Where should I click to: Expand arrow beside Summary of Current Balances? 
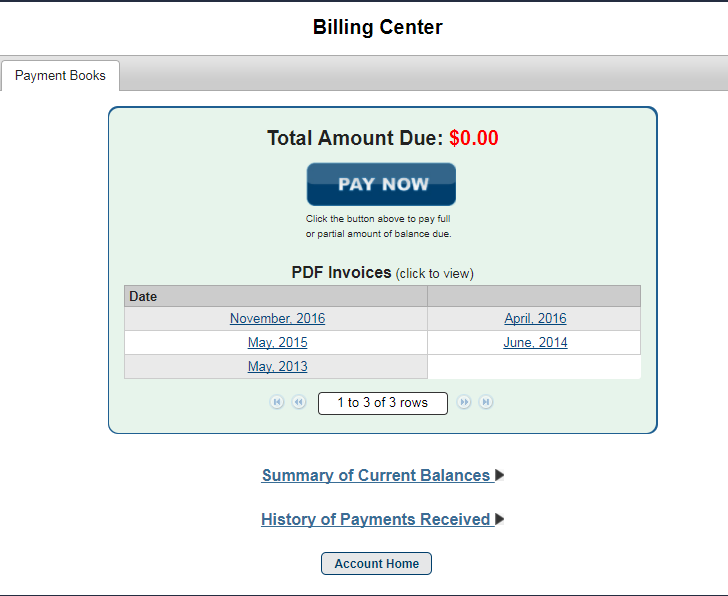[x=500, y=475]
